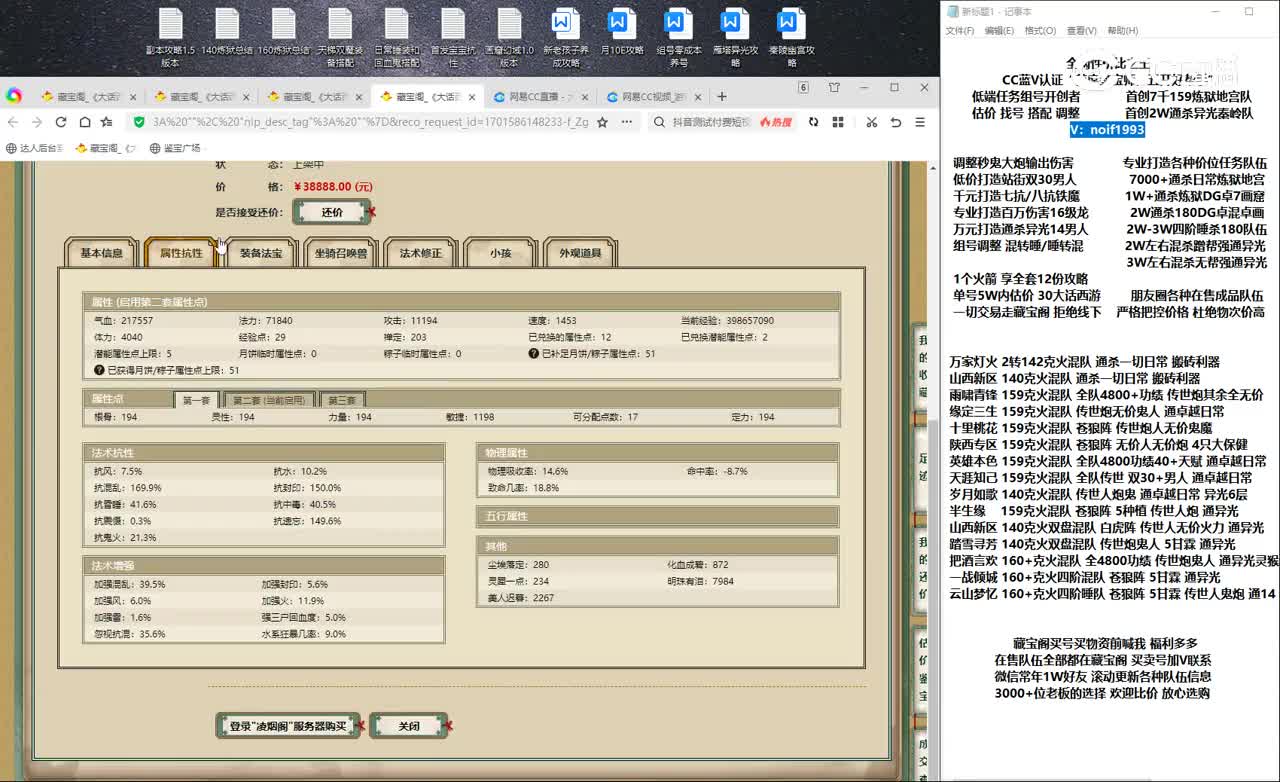Viewport: 1280px width, 782px height.
Task: Click the browser back arrow
Action: pyautogui.click(x=14, y=122)
